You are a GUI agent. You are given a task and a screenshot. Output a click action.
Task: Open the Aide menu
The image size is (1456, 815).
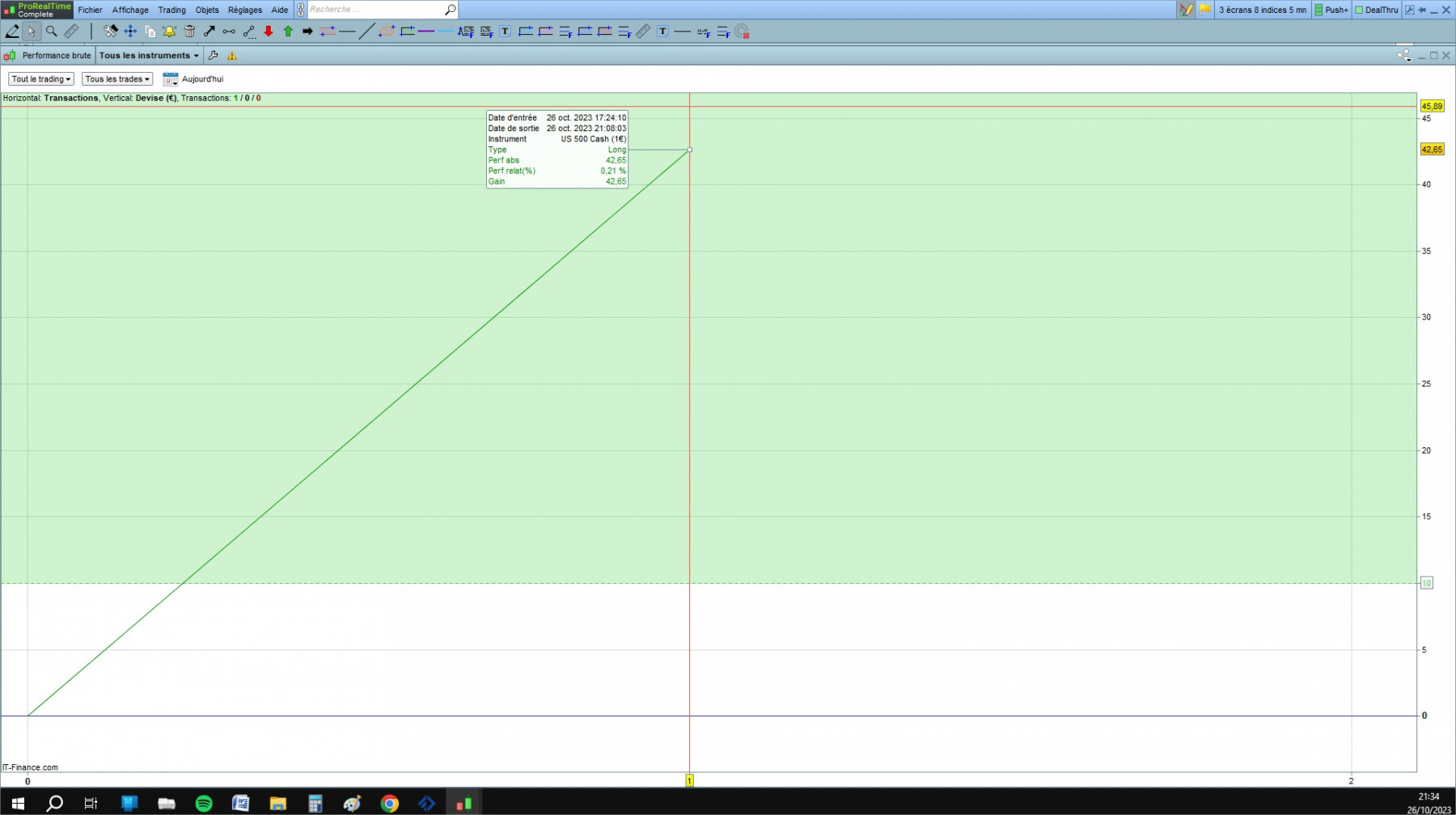279,10
